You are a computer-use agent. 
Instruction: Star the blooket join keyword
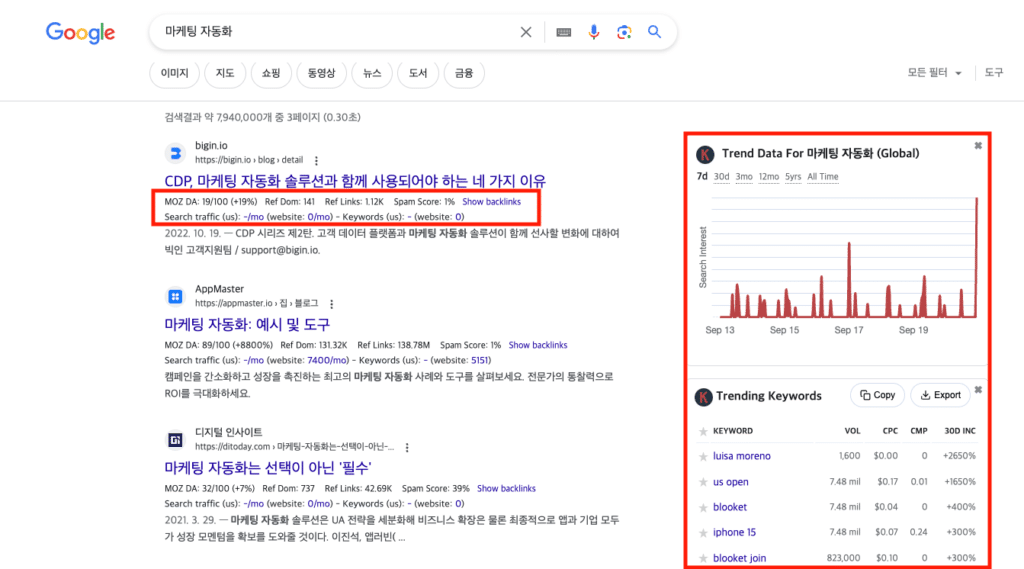703,559
